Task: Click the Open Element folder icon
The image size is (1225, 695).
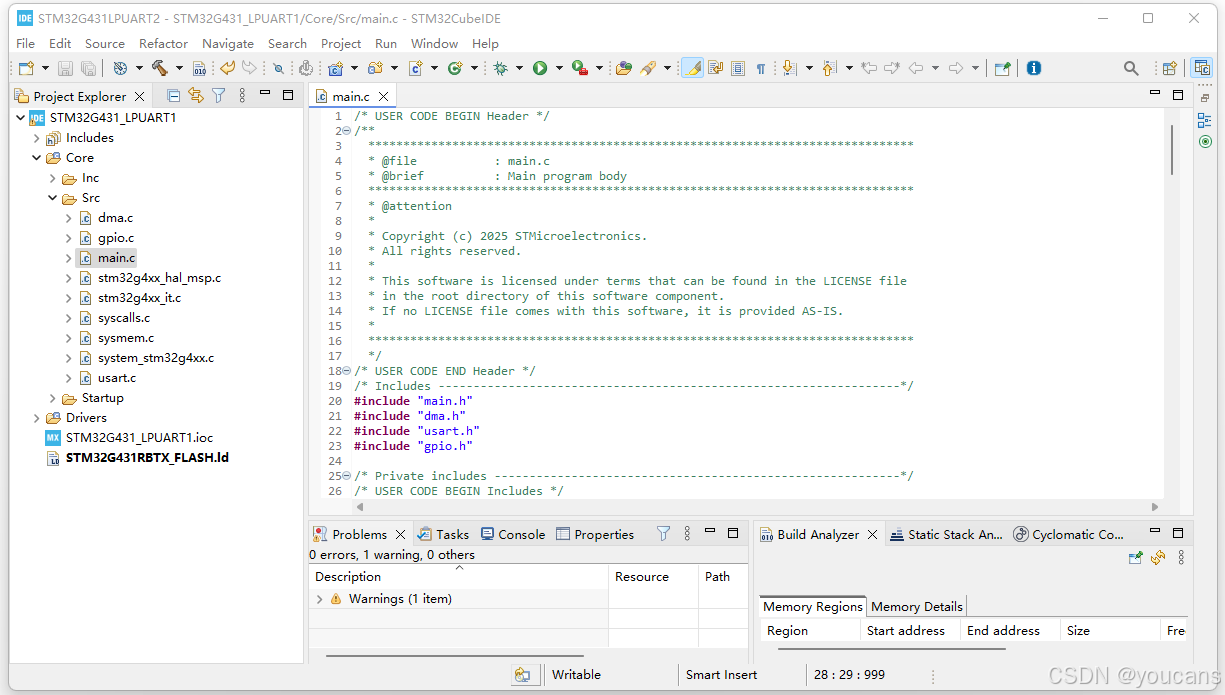Action: coord(623,68)
